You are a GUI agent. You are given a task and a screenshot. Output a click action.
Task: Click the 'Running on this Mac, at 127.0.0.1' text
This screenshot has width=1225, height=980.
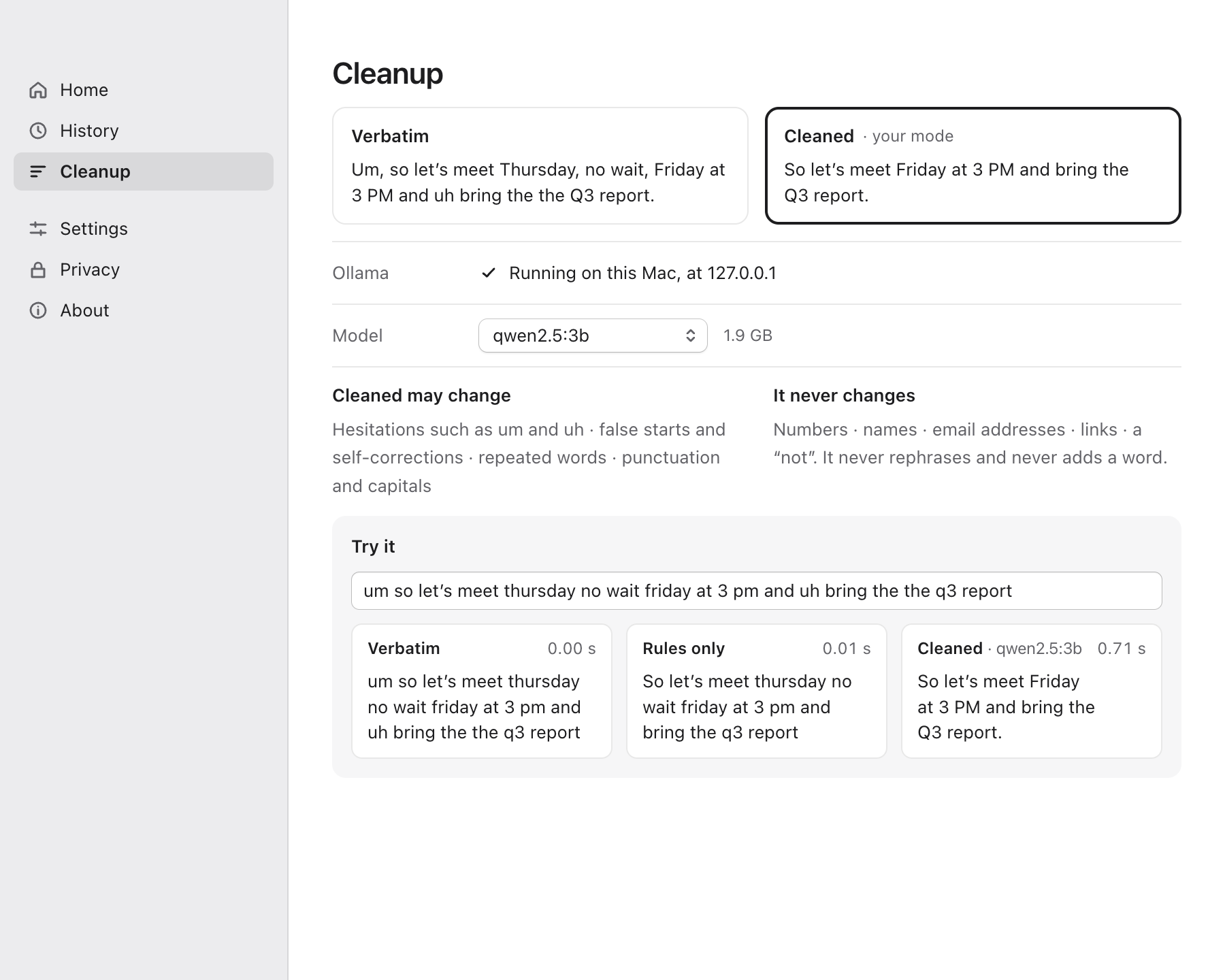pos(642,273)
